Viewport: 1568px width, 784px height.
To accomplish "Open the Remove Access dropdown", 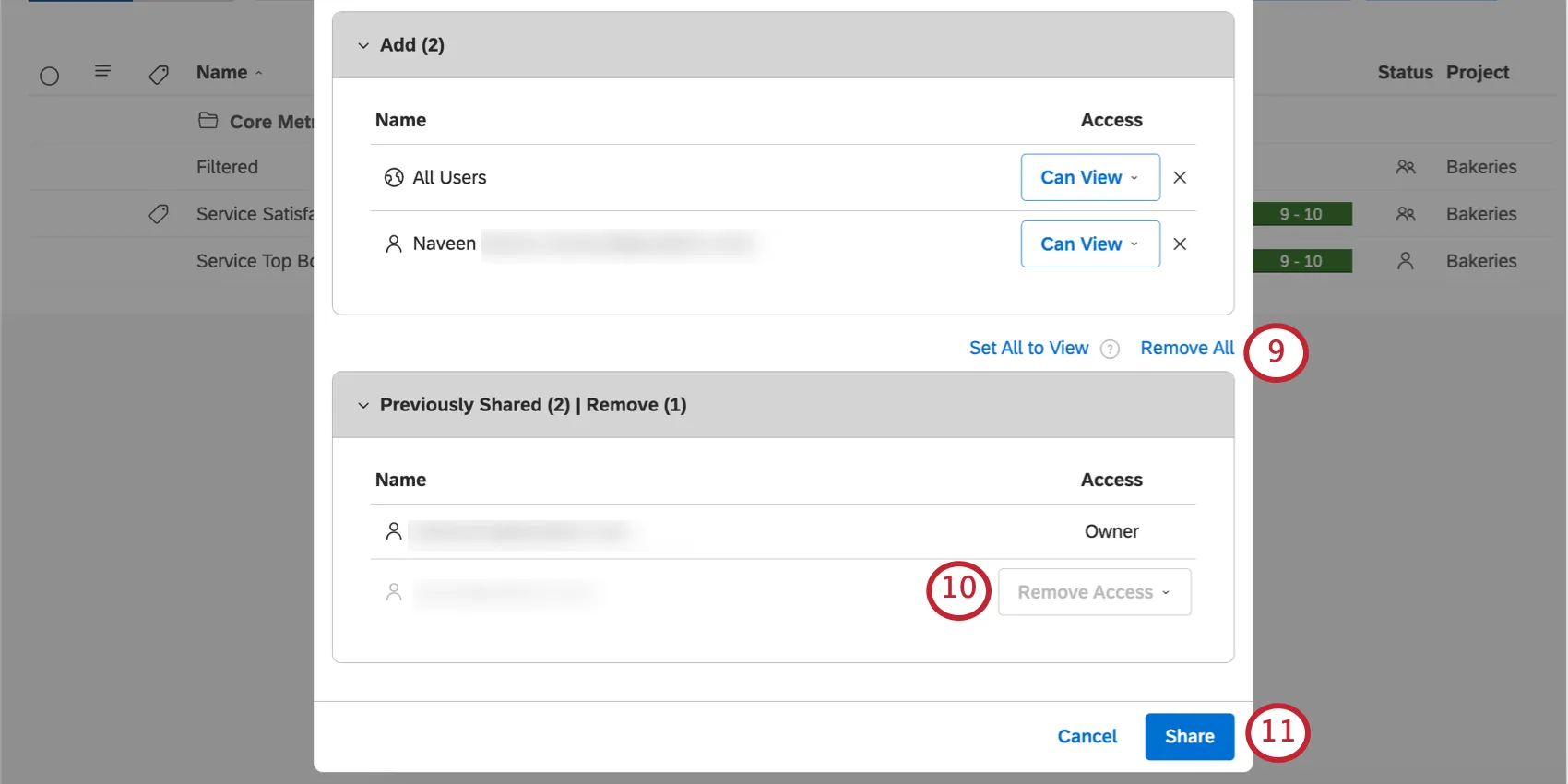I will tap(1094, 592).
